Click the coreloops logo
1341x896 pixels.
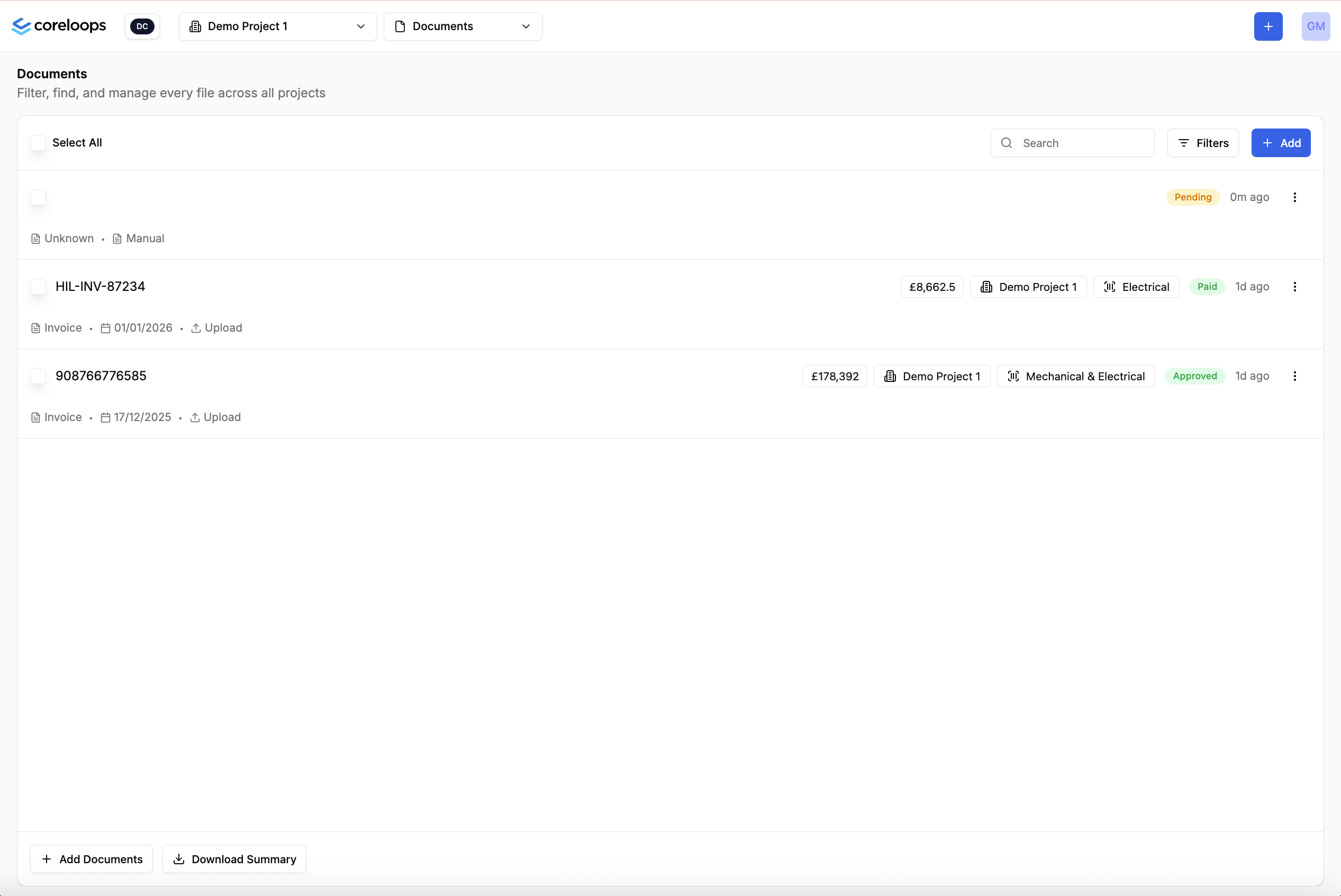[x=59, y=26]
